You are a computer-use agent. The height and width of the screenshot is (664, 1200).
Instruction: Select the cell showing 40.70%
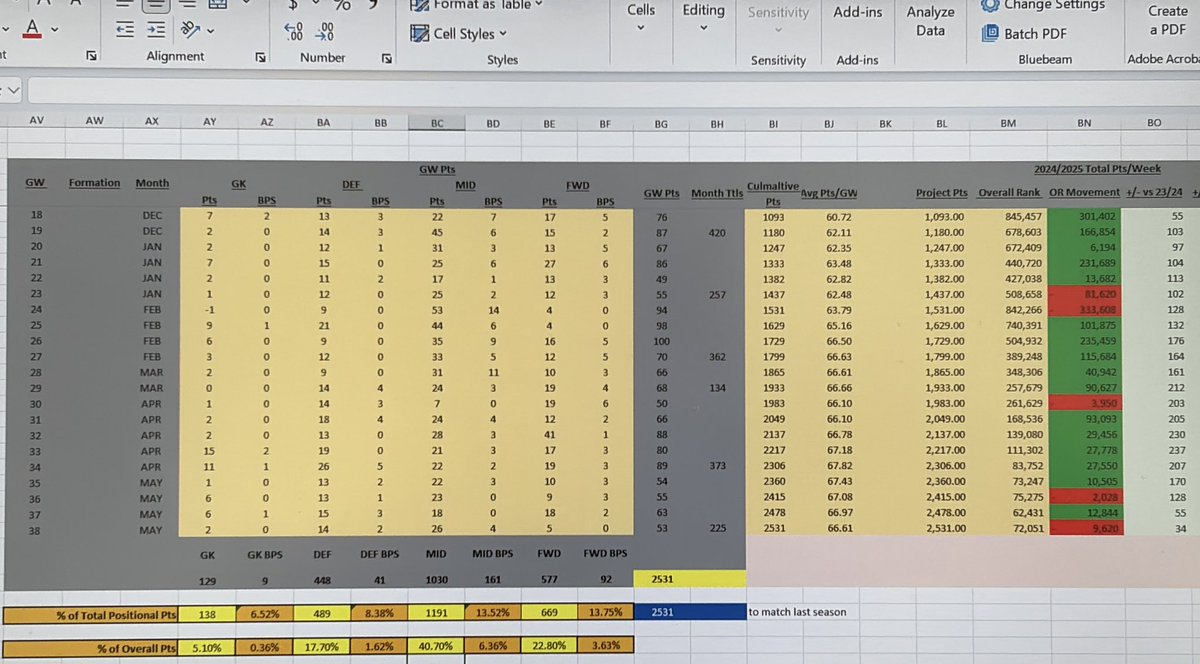[x=437, y=646]
